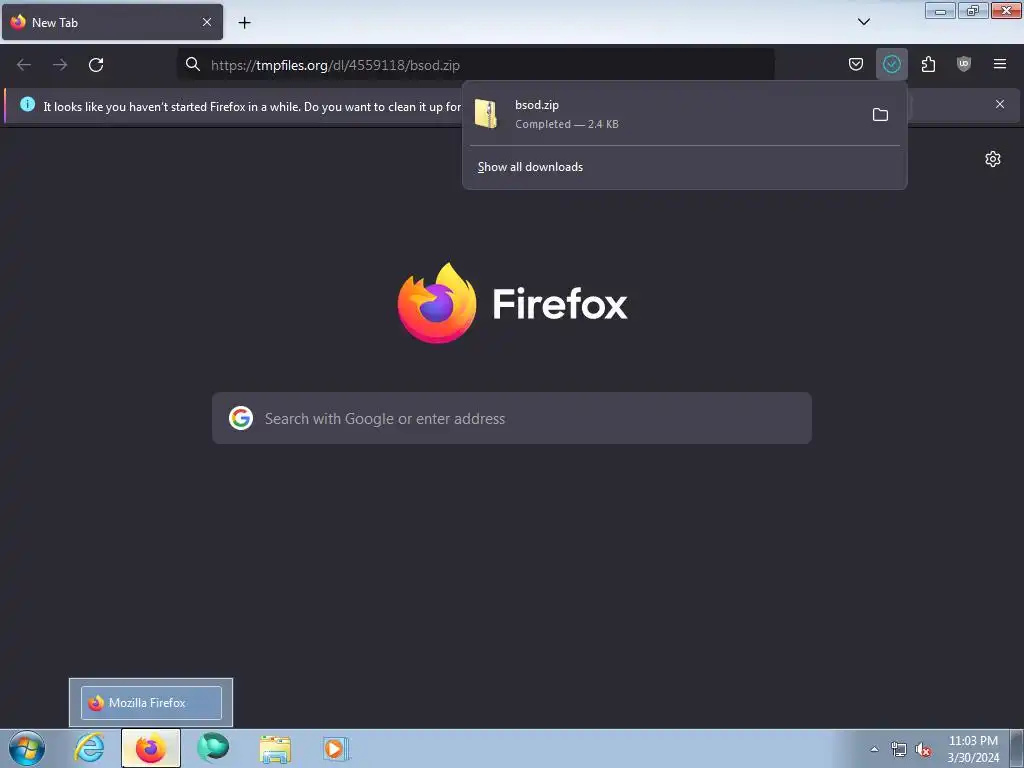The height and width of the screenshot is (768, 1024).
Task: Launch Internet Explorer from the taskbar
Action: [x=89, y=748]
